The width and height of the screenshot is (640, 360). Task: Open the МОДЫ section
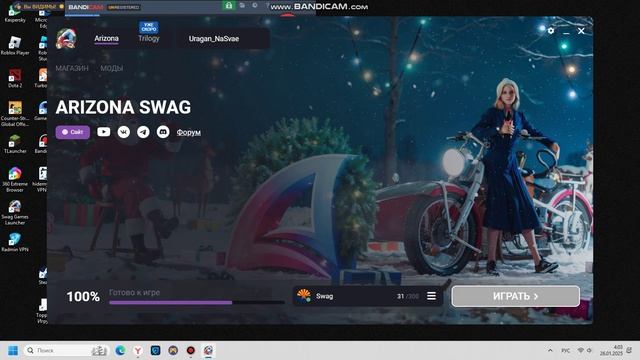(x=111, y=68)
